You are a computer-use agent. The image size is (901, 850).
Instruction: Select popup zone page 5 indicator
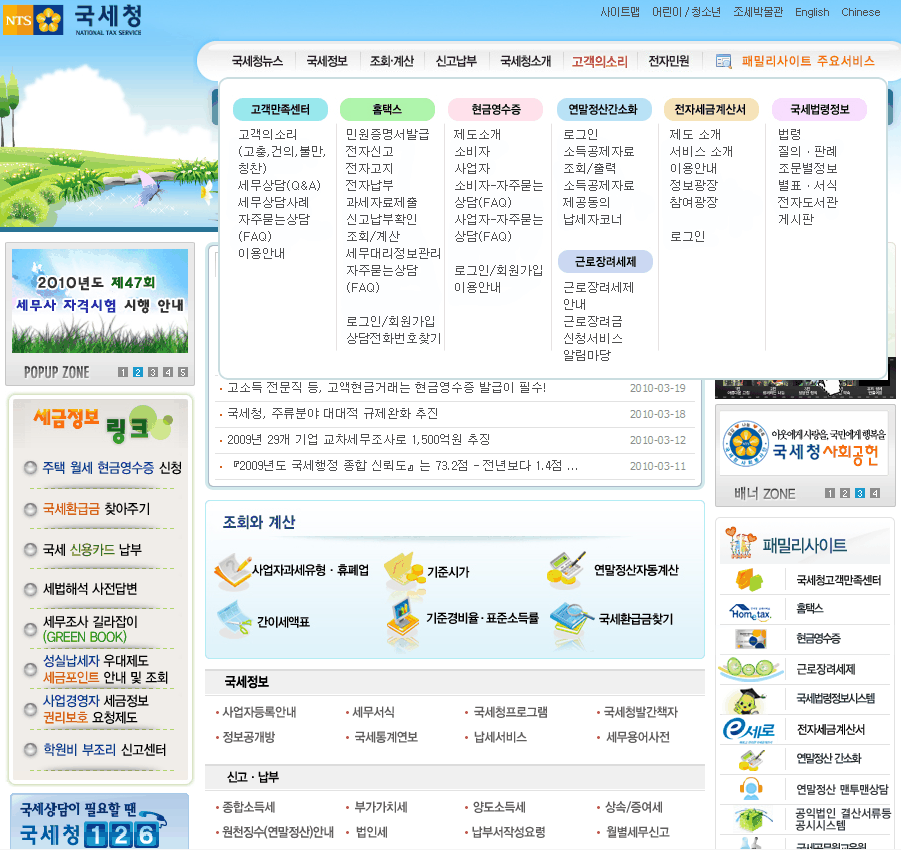pyautogui.click(x=183, y=373)
